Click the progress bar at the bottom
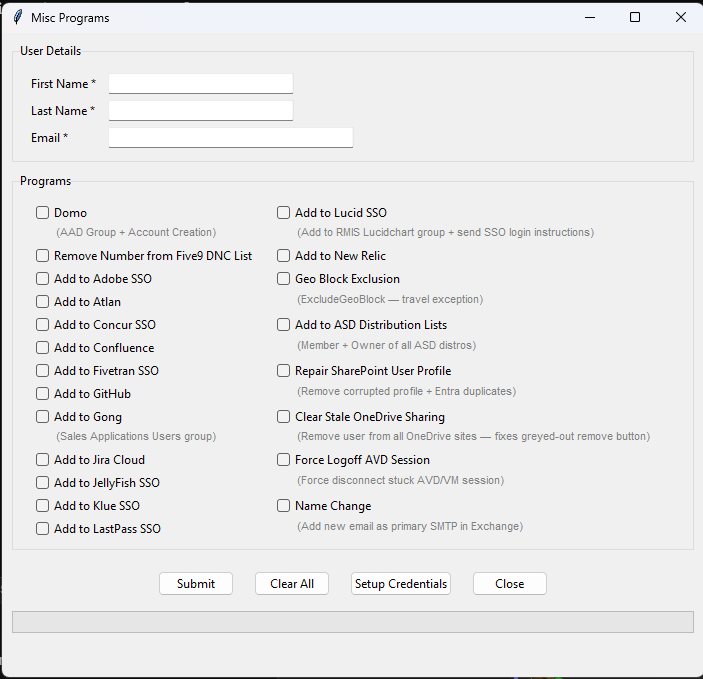This screenshot has height=679, width=703. pos(353,622)
